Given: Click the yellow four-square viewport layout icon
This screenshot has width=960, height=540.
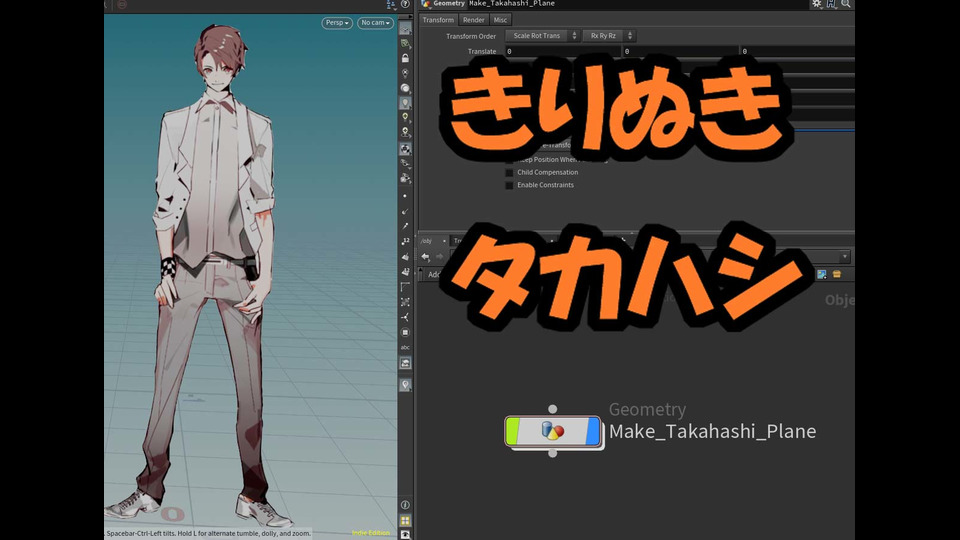Looking at the screenshot, I should point(405,520).
